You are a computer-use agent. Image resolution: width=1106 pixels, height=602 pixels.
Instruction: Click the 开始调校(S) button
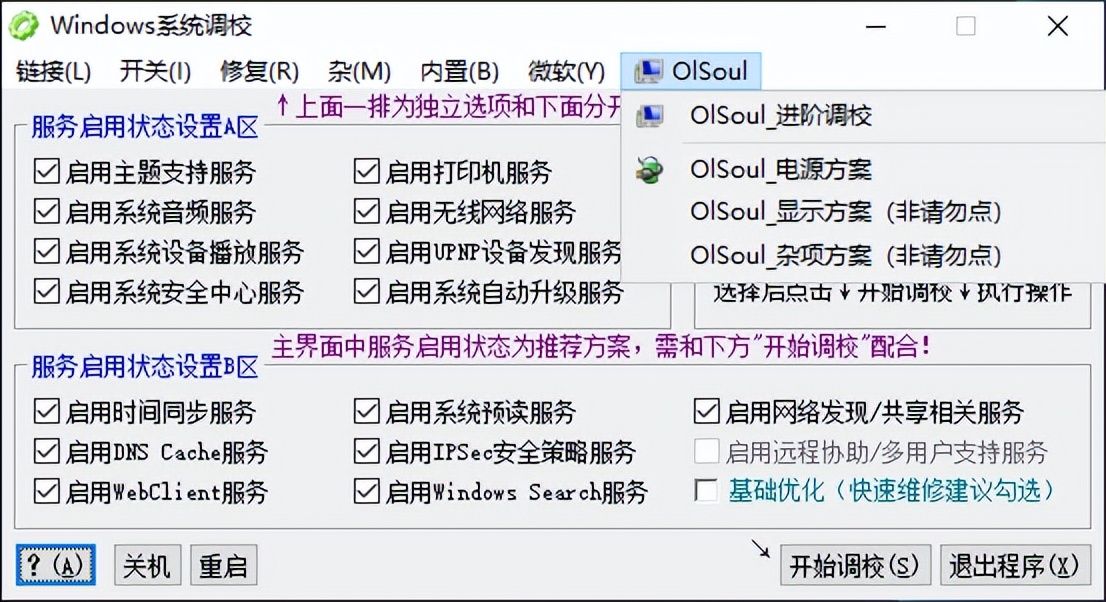point(853,564)
